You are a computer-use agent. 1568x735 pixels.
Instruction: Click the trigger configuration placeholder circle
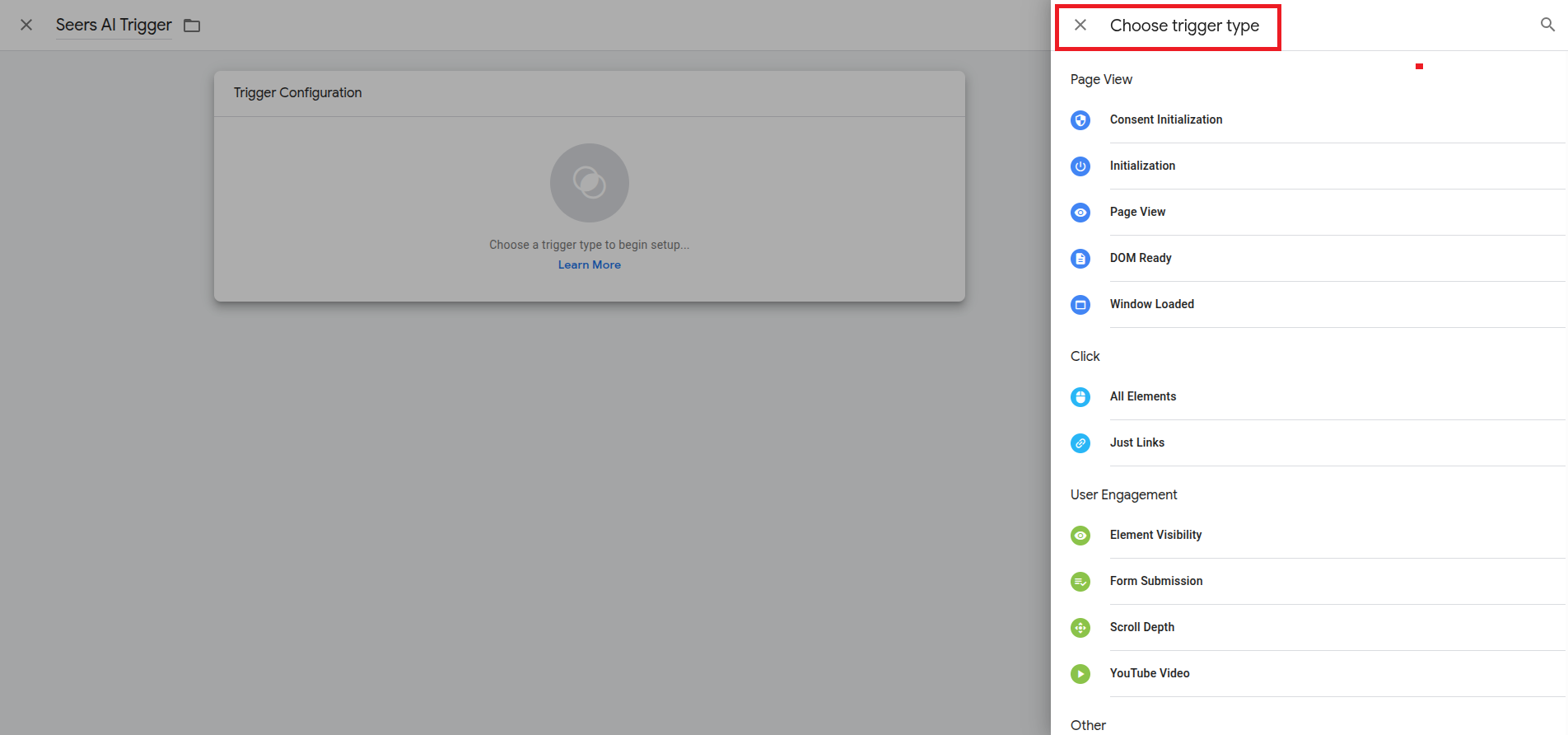[589, 182]
